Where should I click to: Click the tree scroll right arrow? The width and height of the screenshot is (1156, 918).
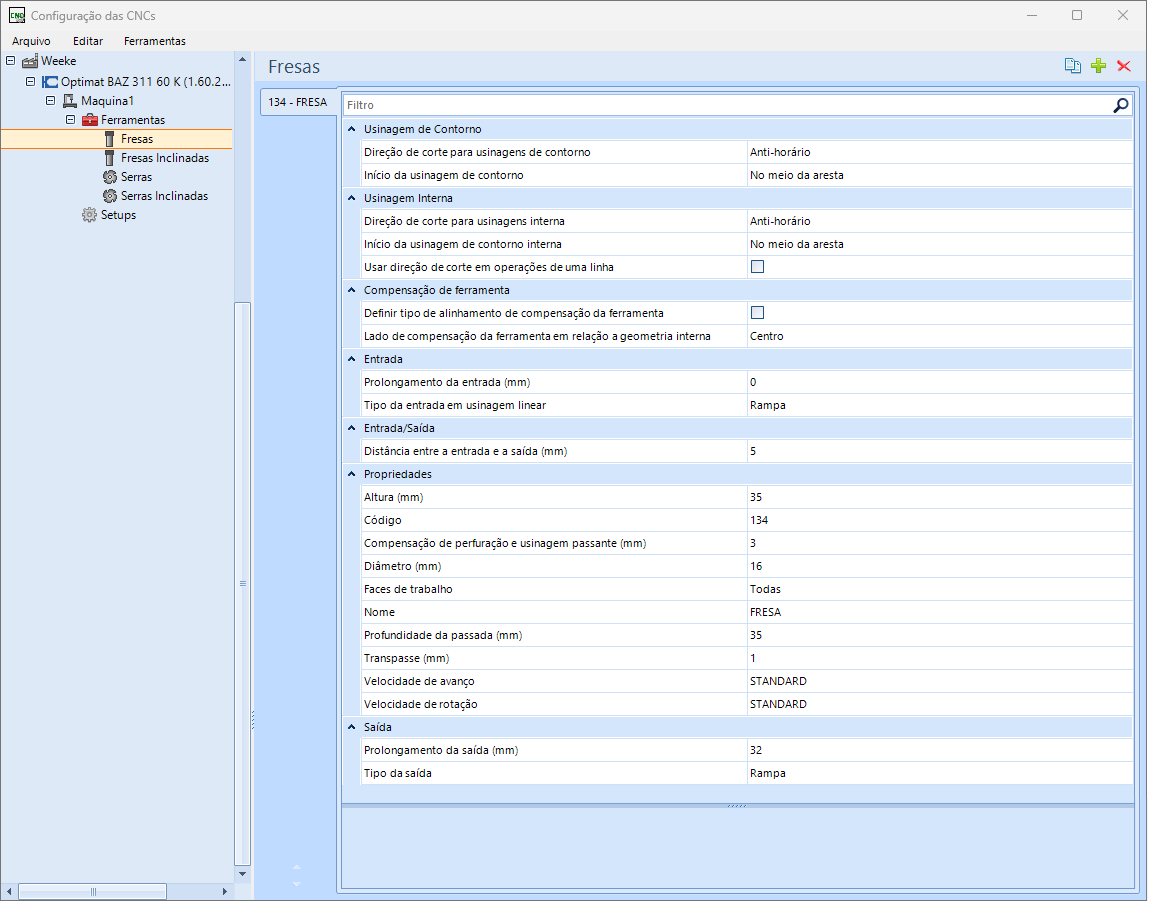225,892
